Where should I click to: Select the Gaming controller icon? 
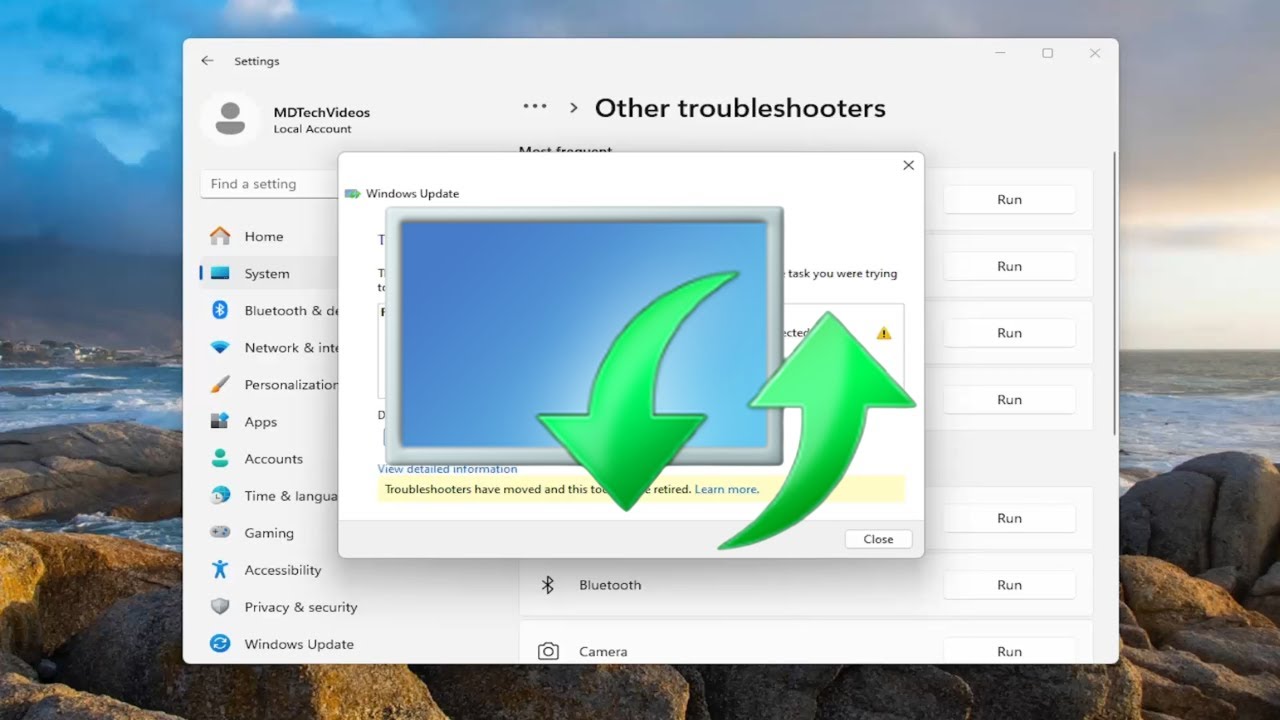pos(220,532)
